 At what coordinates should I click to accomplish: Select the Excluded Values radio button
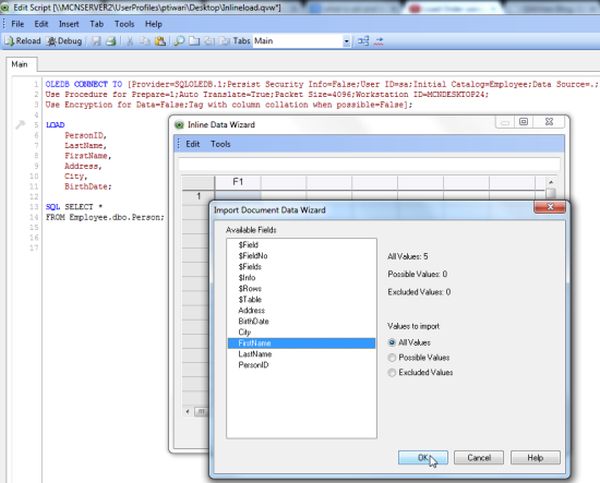(392, 372)
